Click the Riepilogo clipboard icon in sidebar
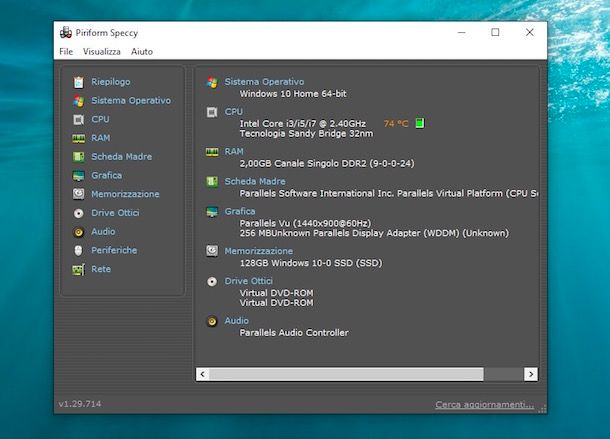 coord(78,82)
